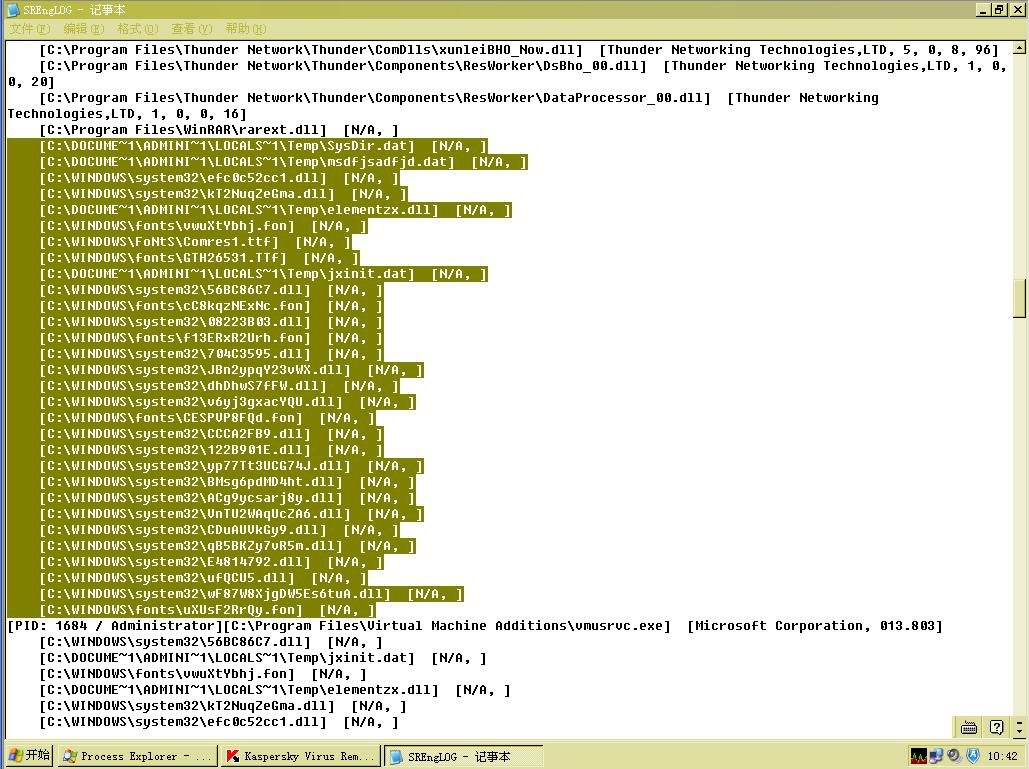Open the 查看(V) View menu
Image resolution: width=1029 pixels, height=769 pixels.
pyautogui.click(x=191, y=29)
